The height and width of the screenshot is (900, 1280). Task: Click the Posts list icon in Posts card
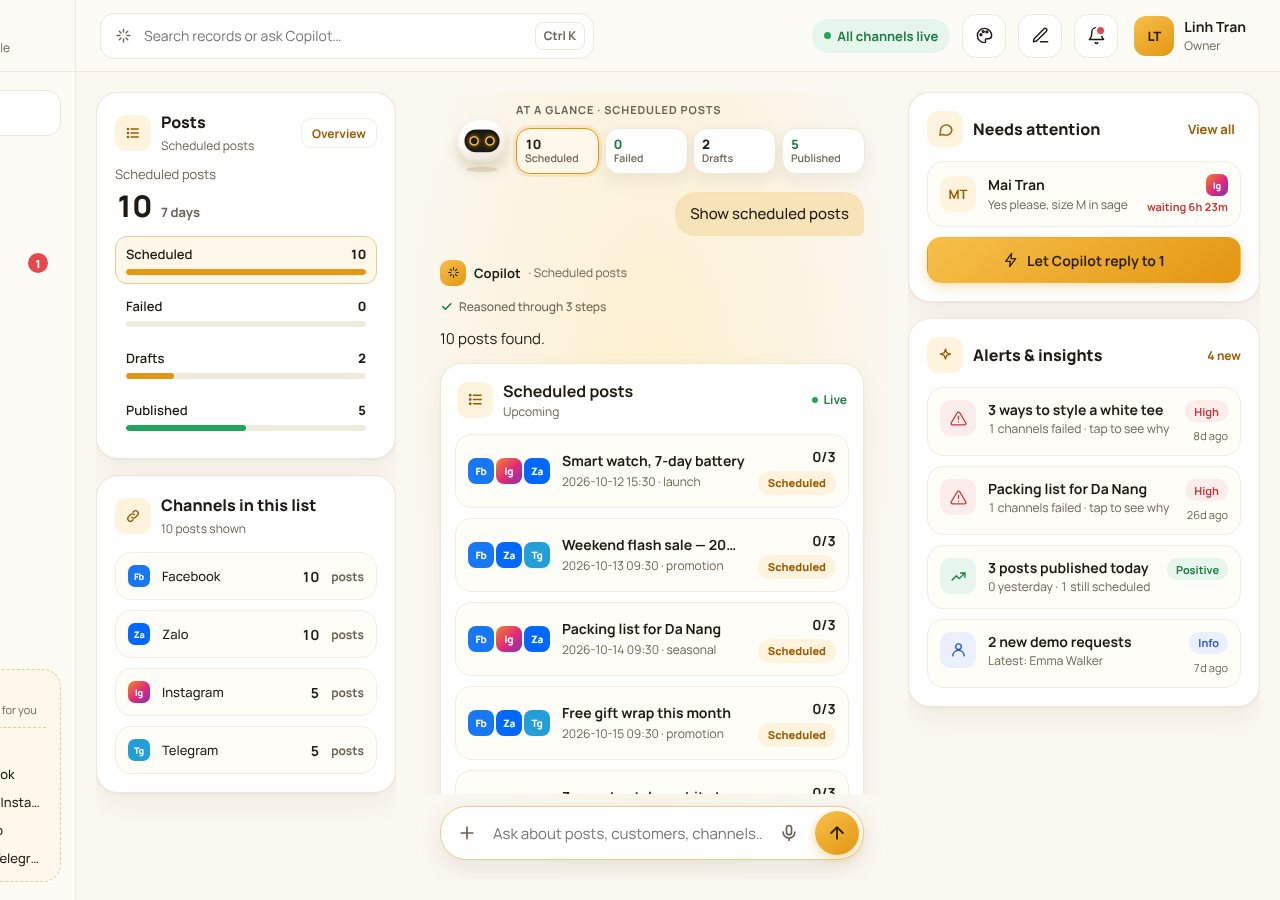coord(133,133)
